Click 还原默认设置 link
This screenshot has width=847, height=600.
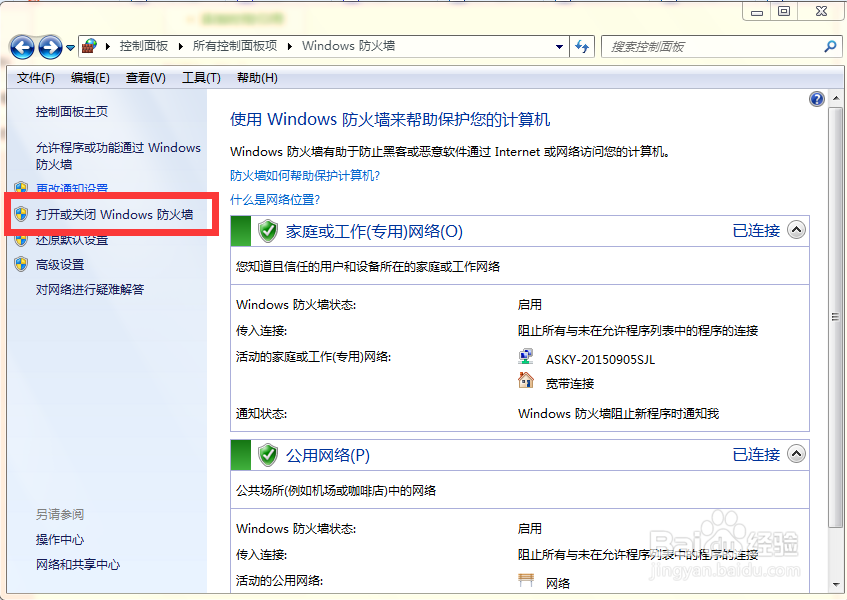[72, 240]
